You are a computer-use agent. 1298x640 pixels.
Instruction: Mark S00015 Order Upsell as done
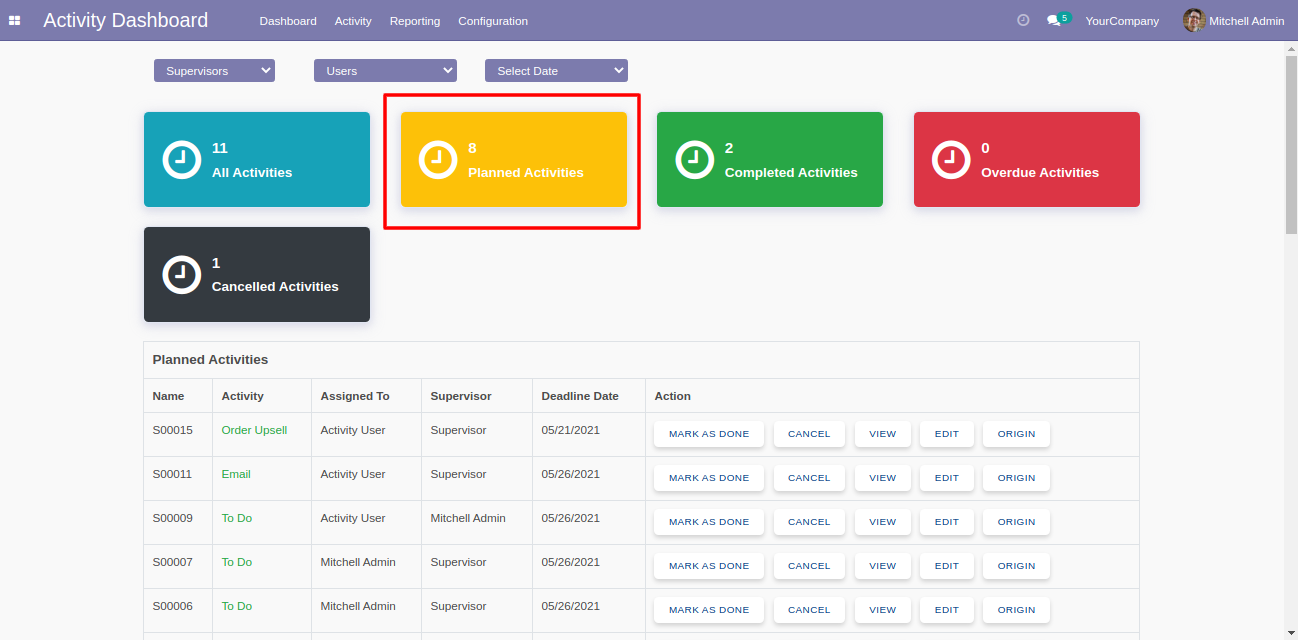click(709, 434)
